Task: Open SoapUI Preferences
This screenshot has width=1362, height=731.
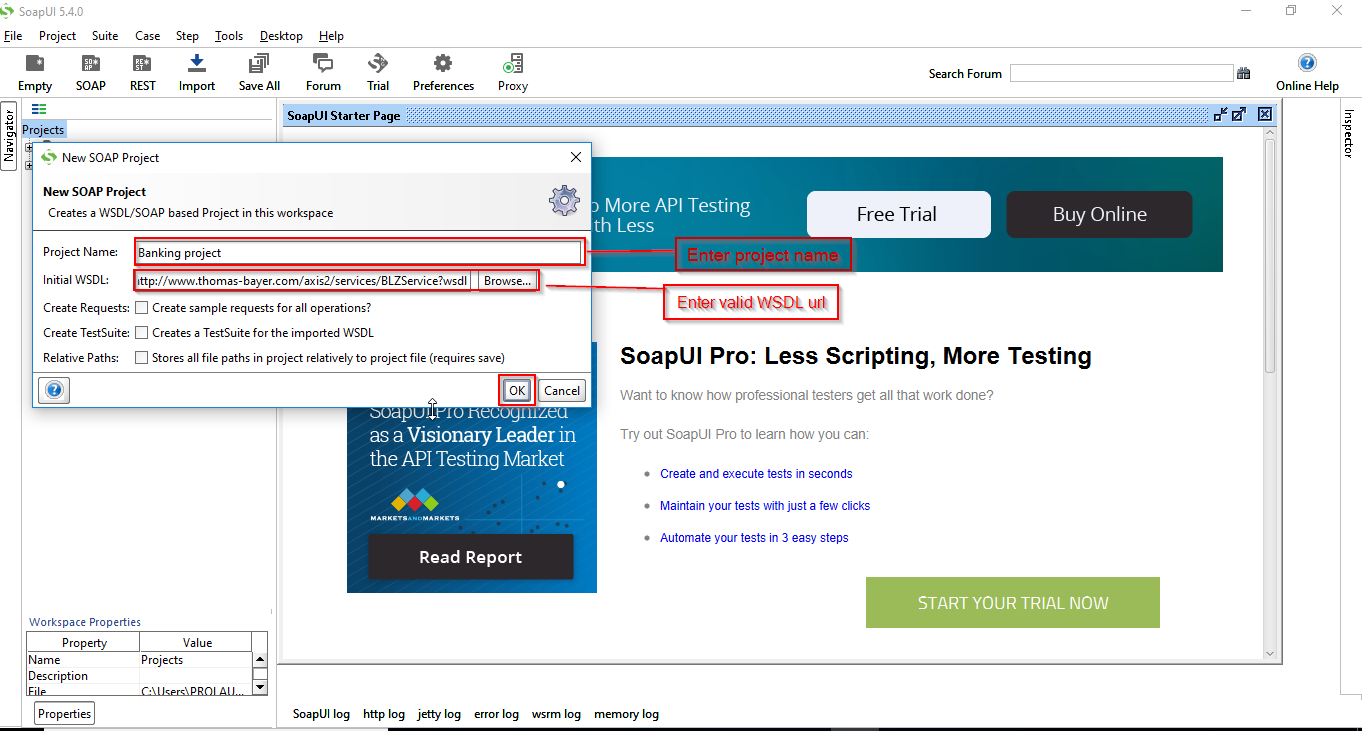Action: (442, 70)
